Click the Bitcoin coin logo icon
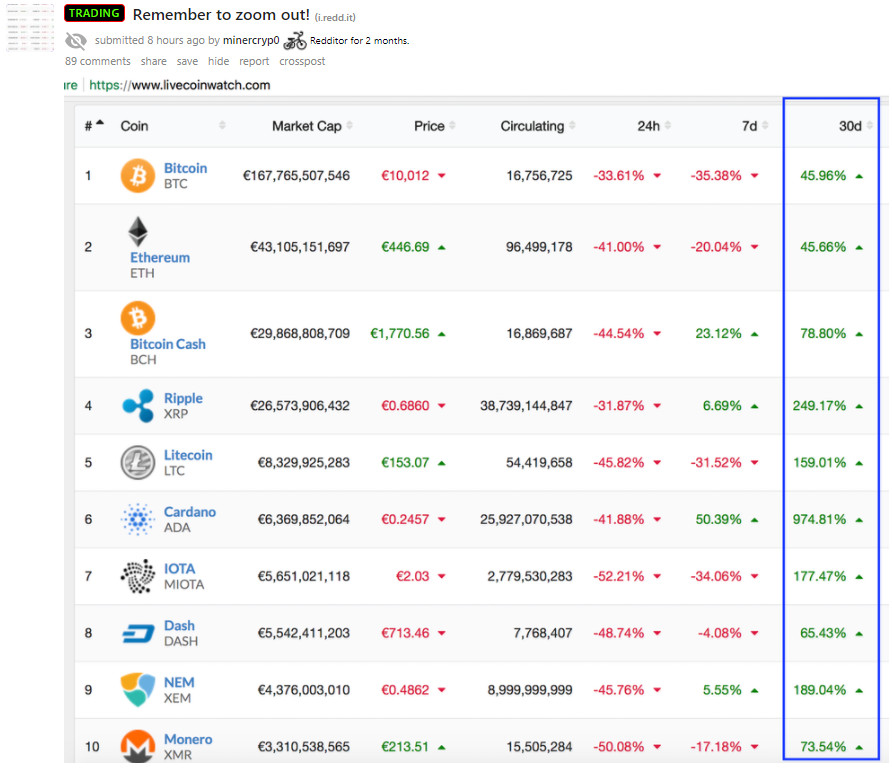892x768 pixels. click(x=138, y=175)
